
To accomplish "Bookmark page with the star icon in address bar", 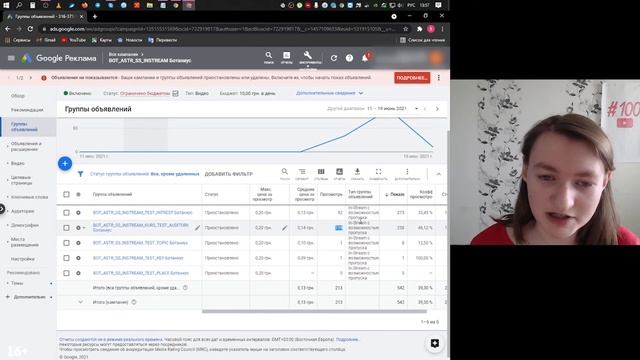I will point(405,29).
